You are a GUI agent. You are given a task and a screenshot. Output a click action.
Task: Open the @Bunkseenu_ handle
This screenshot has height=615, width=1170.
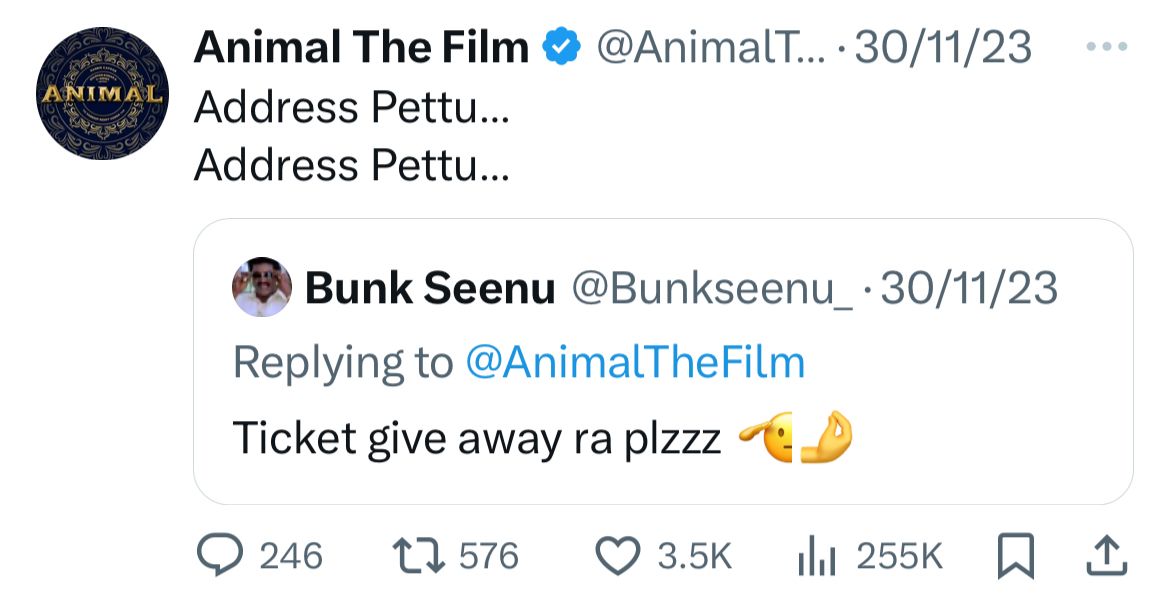click(x=712, y=289)
